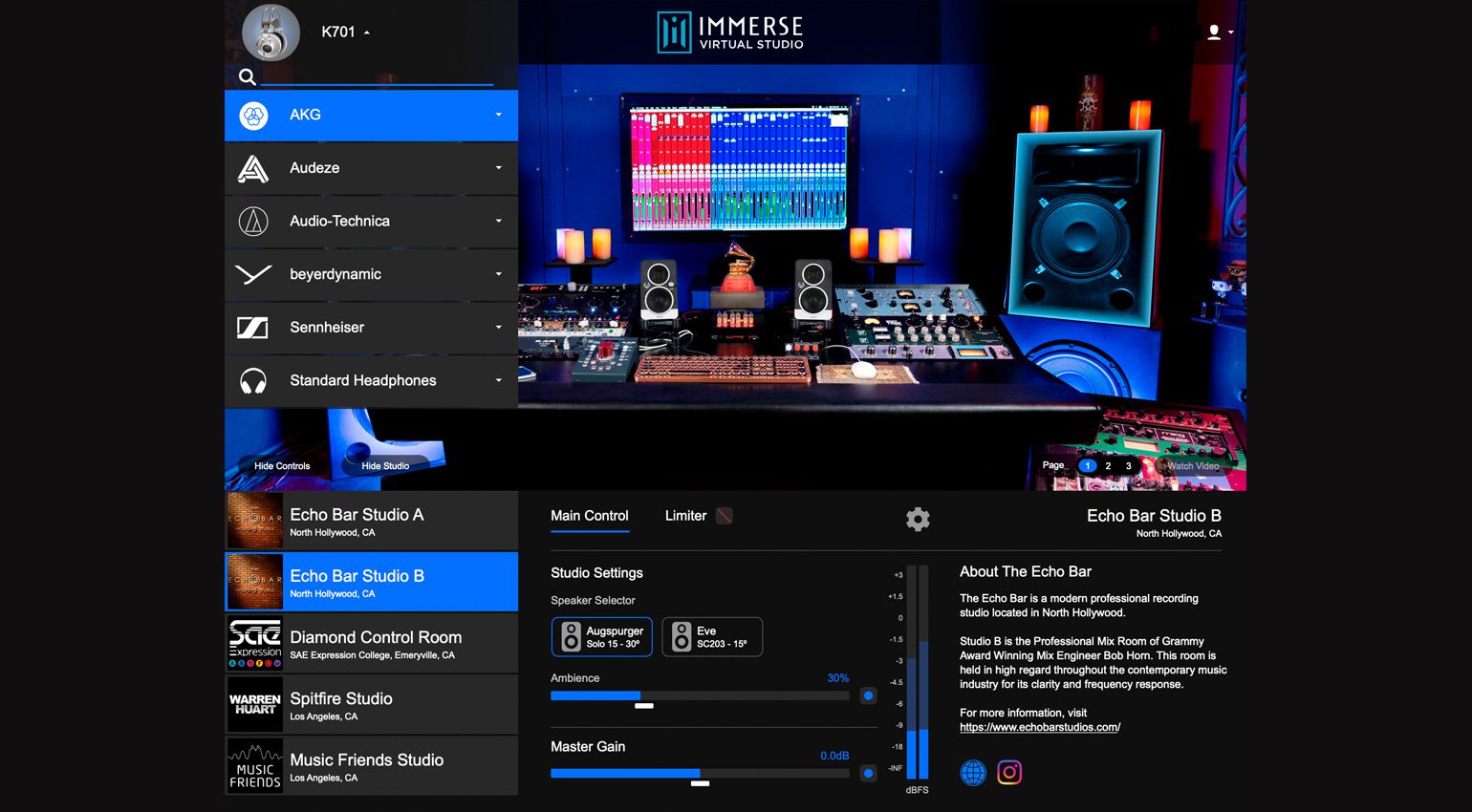The height and width of the screenshot is (812, 1472).
Task: Click the user account icon
Action: pyautogui.click(x=1214, y=32)
